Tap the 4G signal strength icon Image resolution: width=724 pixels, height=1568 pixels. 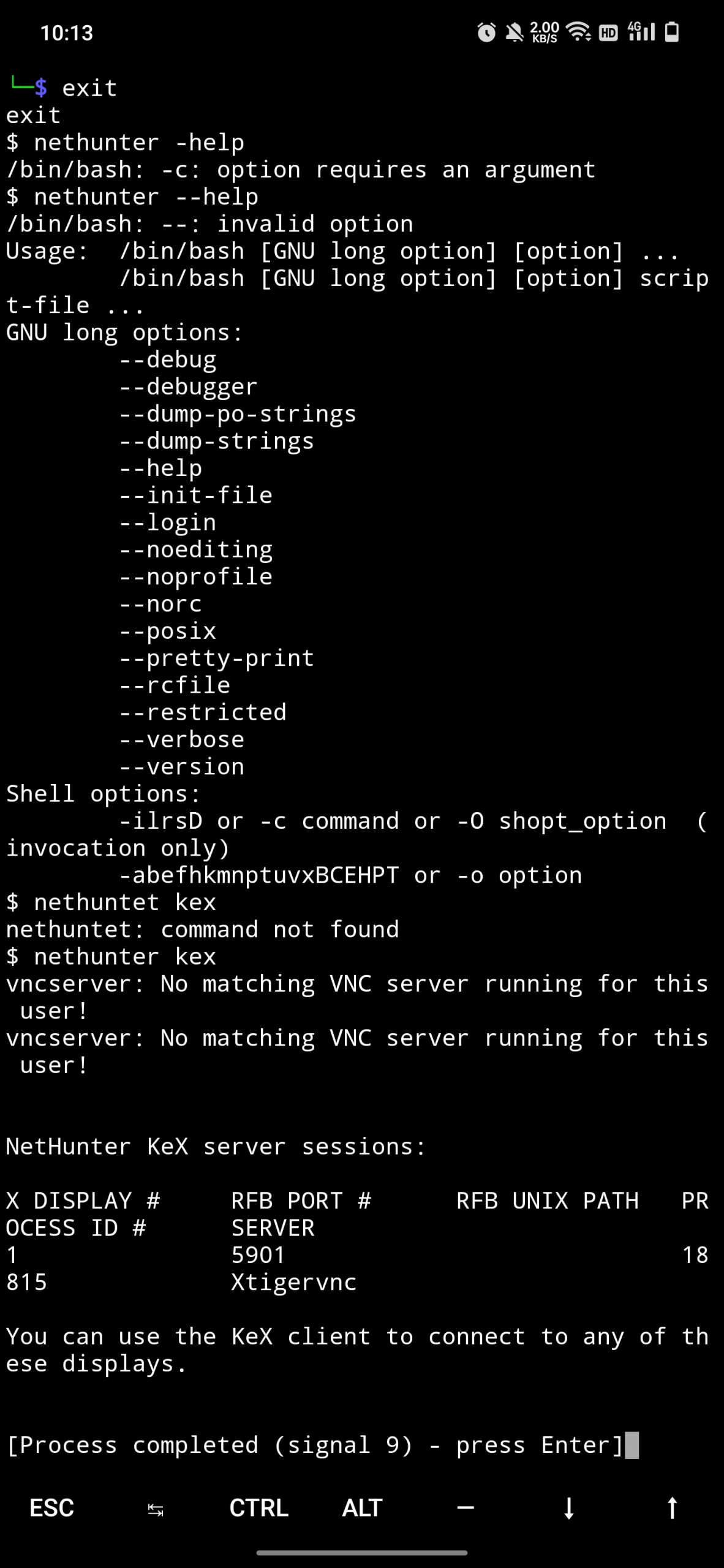(x=641, y=32)
